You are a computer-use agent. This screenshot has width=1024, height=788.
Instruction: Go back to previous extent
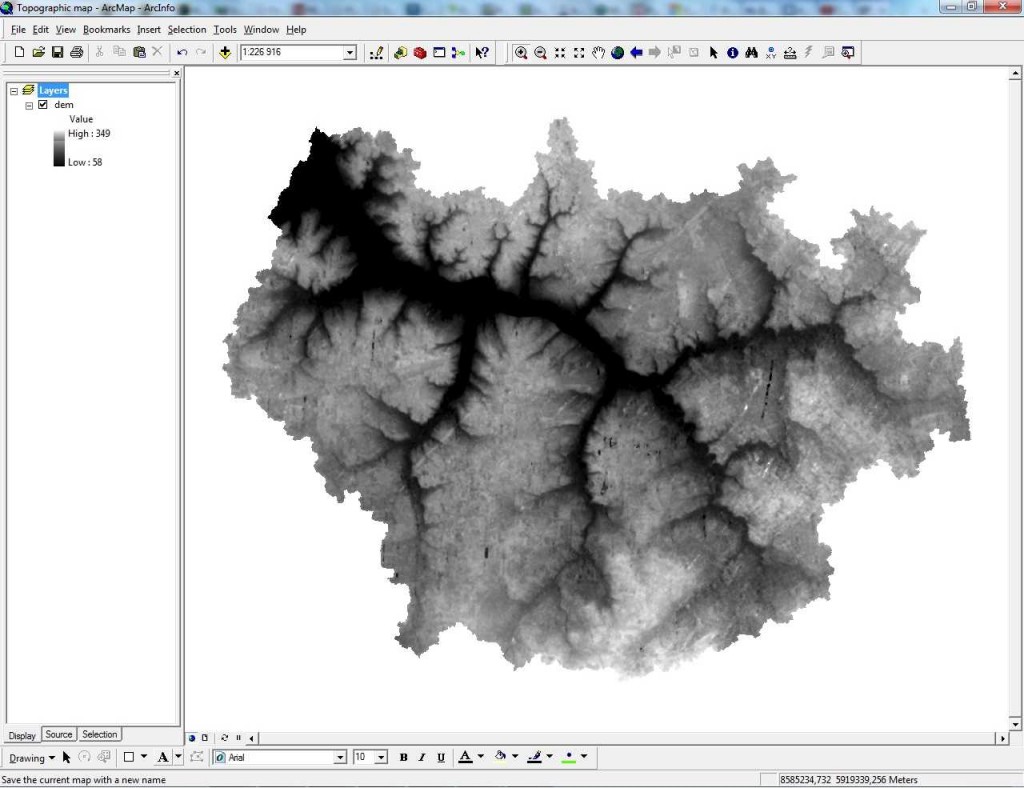pyautogui.click(x=636, y=53)
